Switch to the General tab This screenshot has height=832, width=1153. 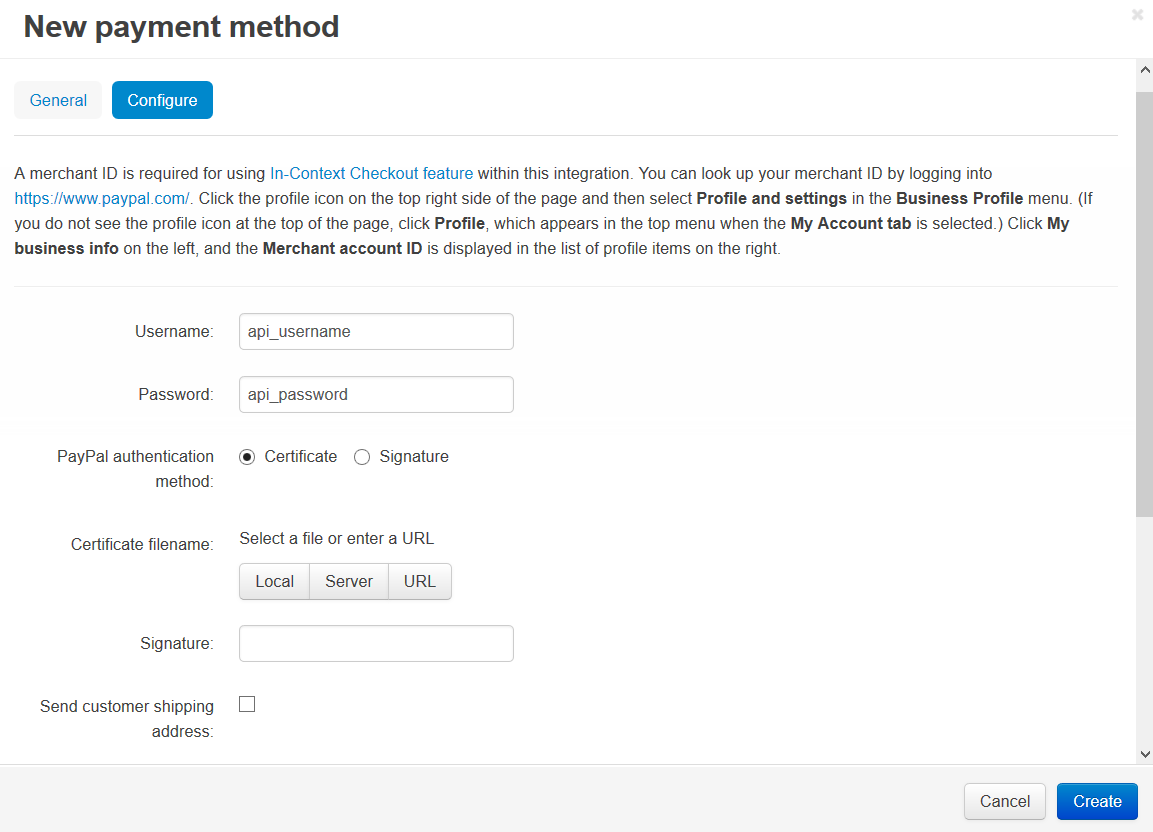[58, 100]
